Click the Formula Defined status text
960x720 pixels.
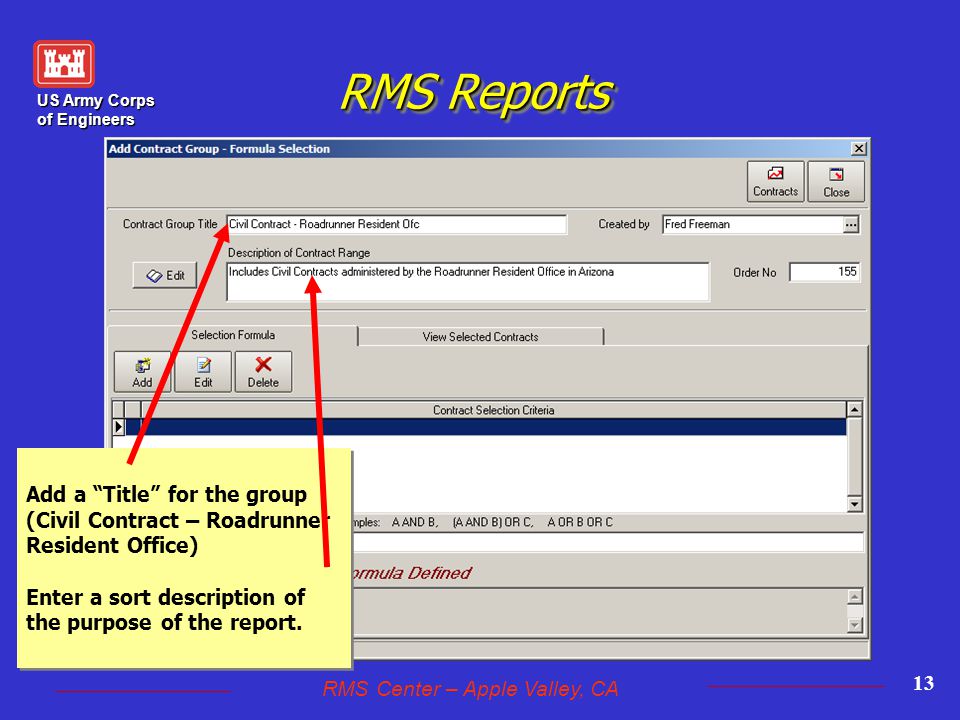[x=412, y=573]
